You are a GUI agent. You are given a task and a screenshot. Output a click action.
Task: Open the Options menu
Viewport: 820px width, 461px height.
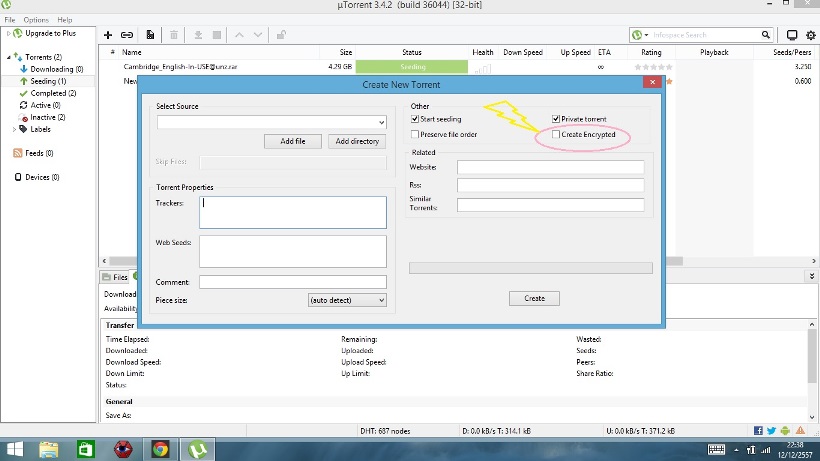[x=36, y=20]
